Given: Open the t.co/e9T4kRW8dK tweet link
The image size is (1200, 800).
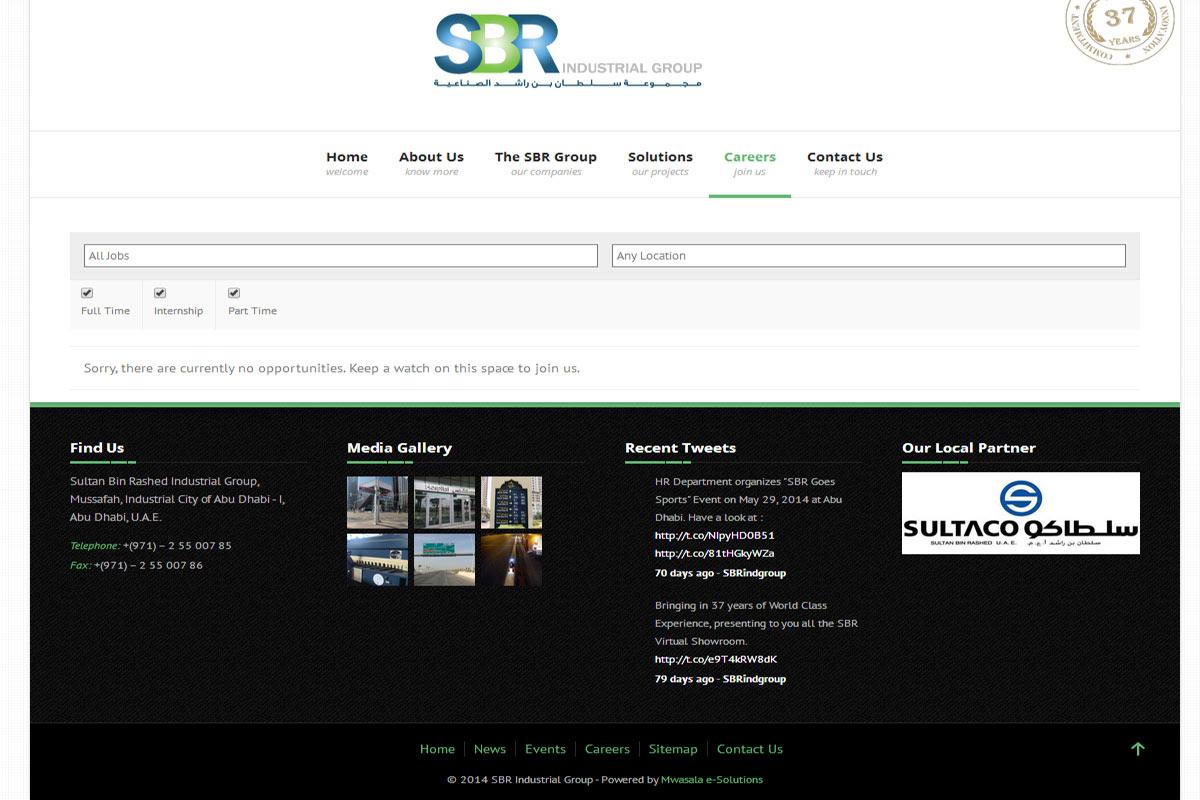Looking at the screenshot, I should pyautogui.click(x=716, y=659).
